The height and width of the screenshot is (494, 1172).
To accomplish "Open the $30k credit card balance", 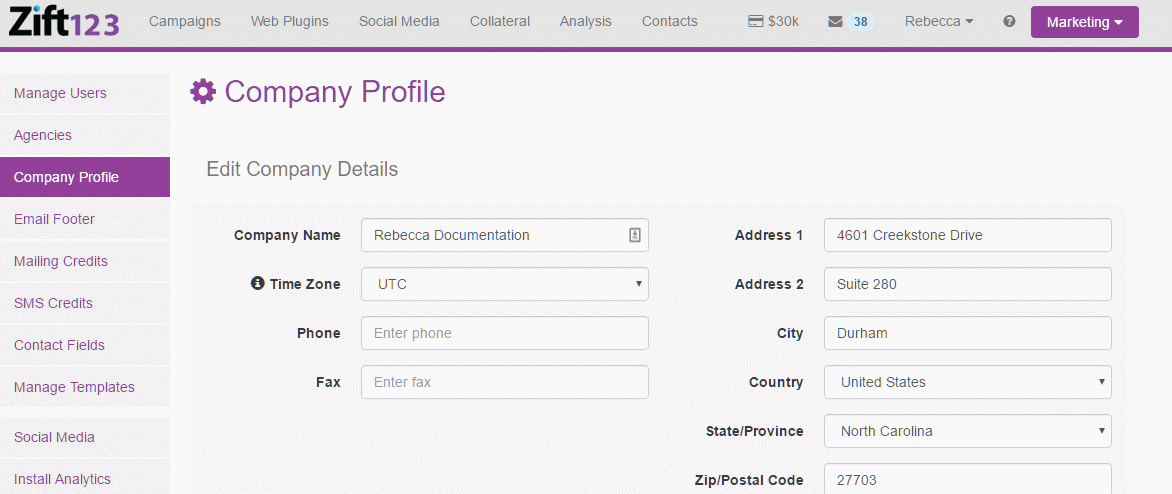I will [x=773, y=22].
